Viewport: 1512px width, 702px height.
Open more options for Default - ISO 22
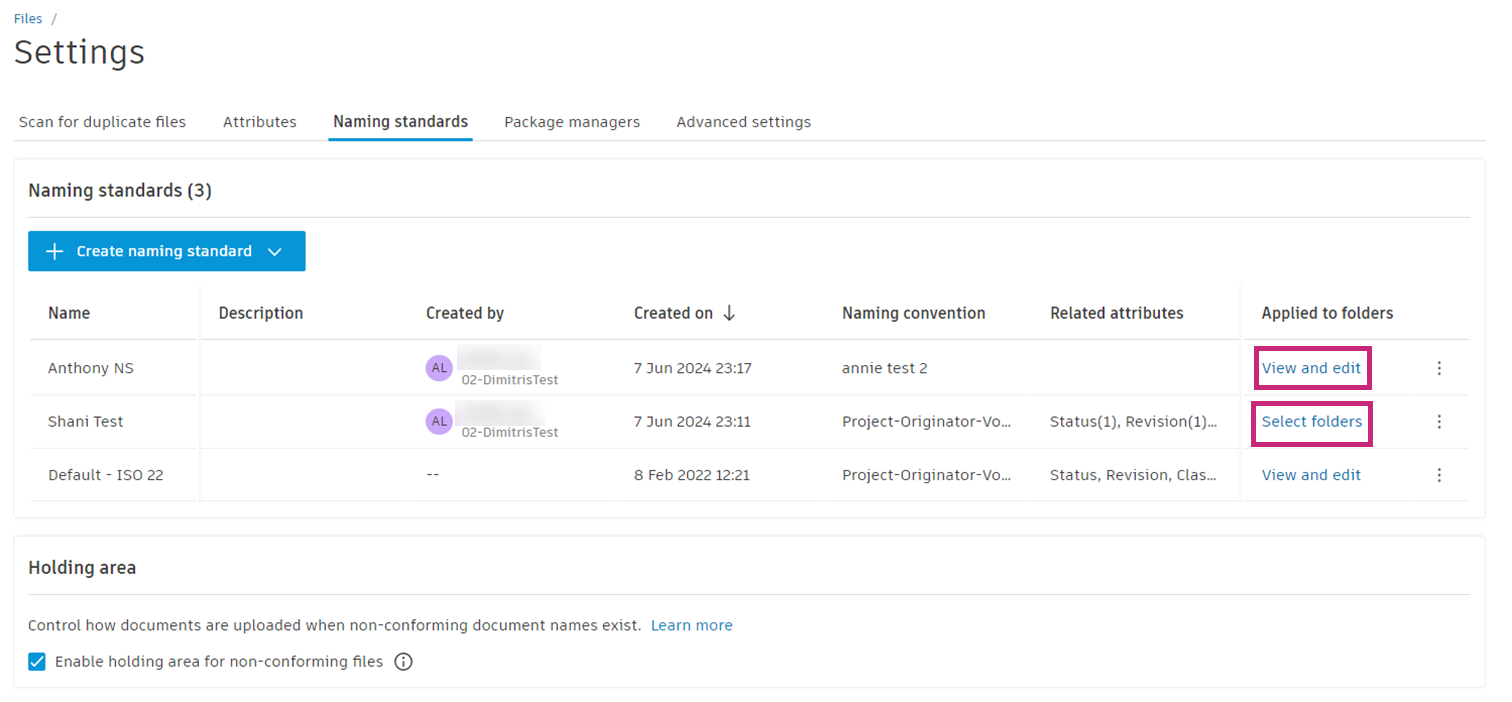1439,475
